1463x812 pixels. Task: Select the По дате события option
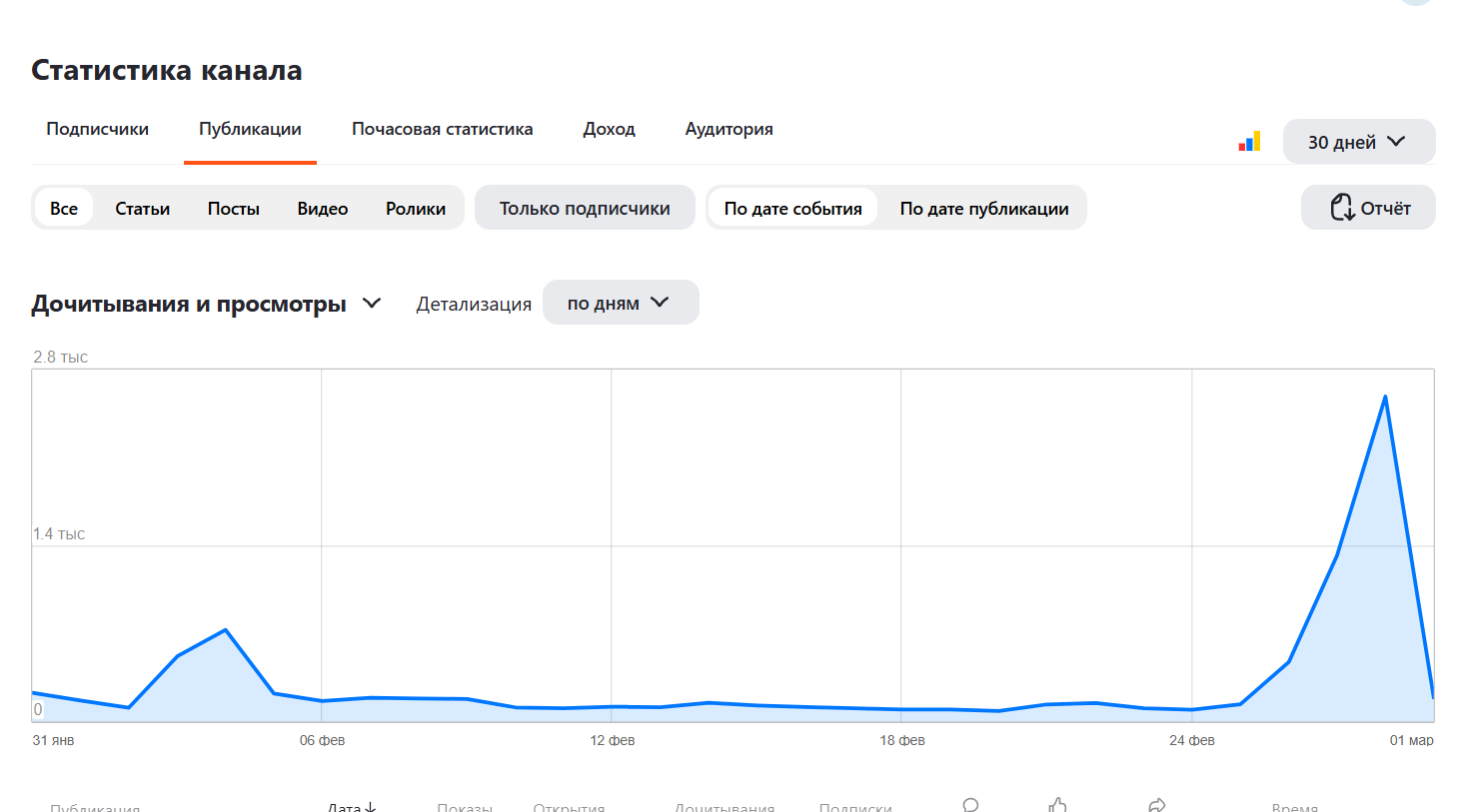[x=792, y=209]
